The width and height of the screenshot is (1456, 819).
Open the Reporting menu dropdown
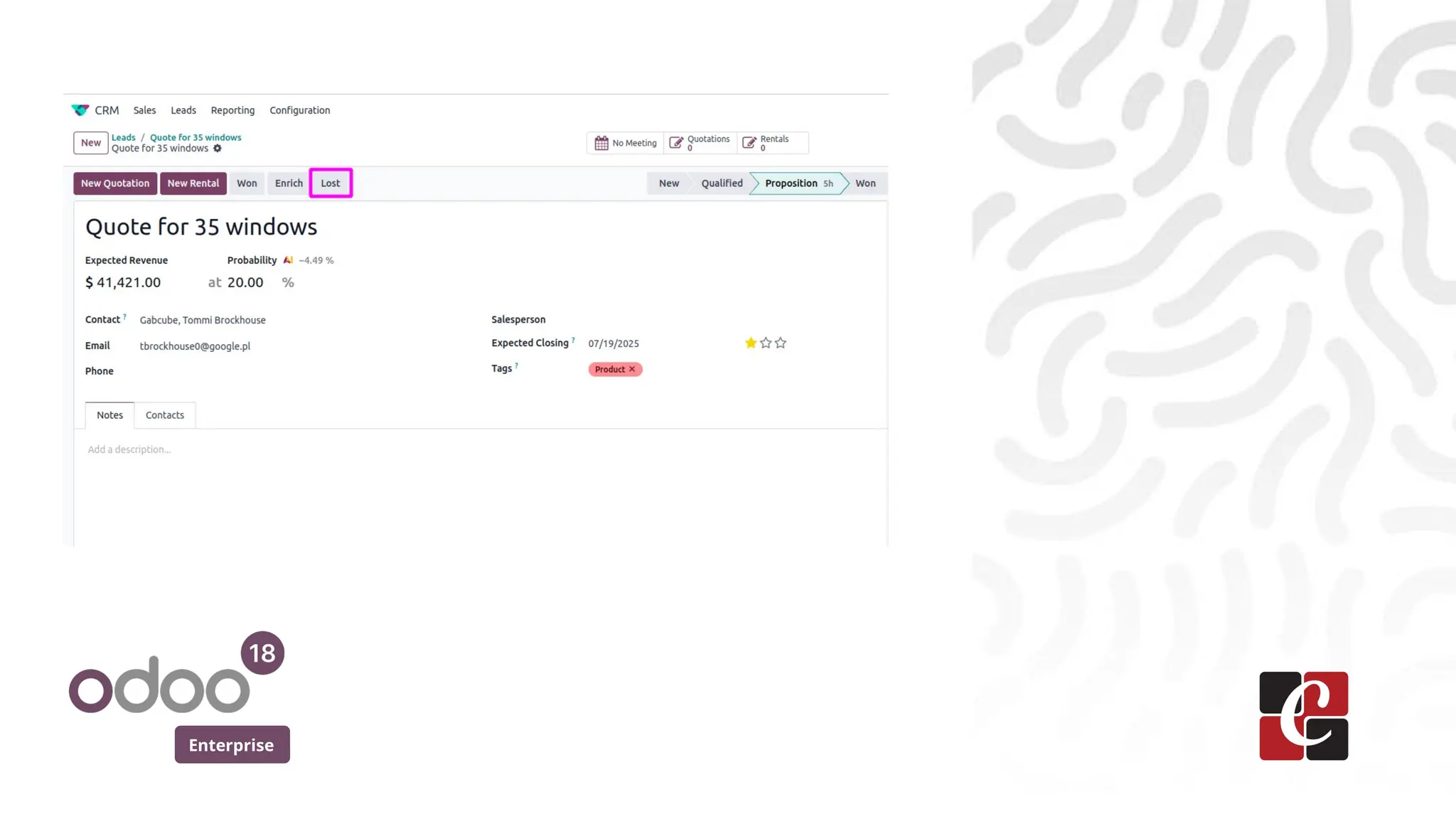232,110
